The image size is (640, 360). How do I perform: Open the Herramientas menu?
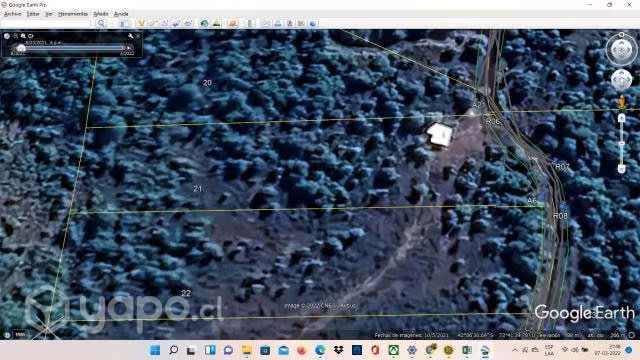pyautogui.click(x=73, y=14)
